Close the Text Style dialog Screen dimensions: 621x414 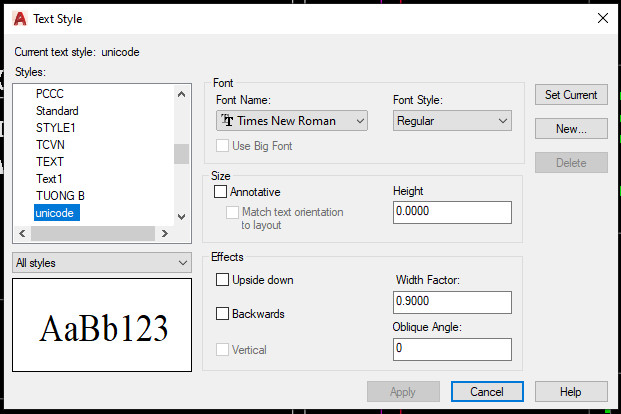(602, 18)
